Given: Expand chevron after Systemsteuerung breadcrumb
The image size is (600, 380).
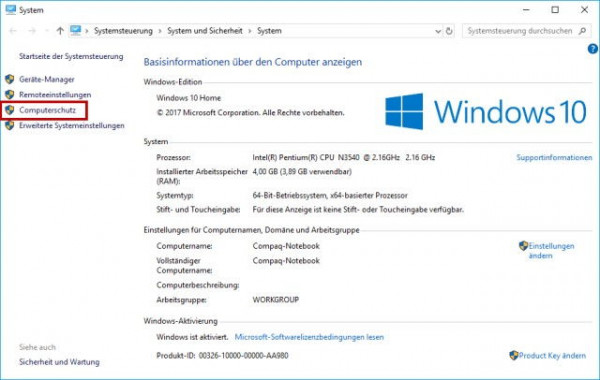Looking at the screenshot, I should [x=160, y=31].
